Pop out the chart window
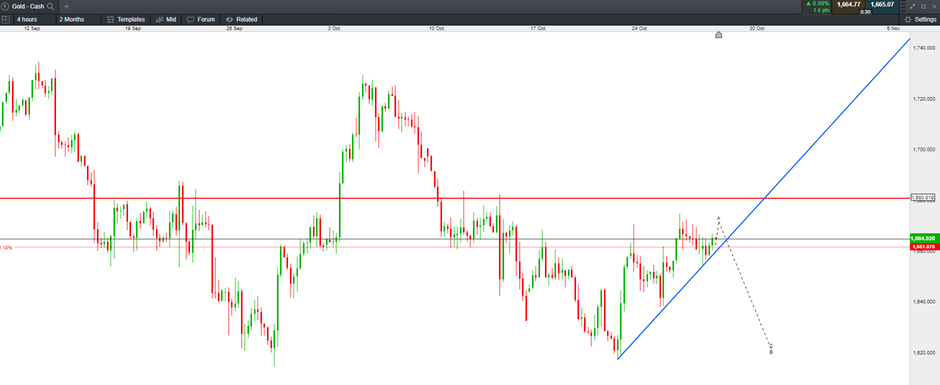Image resolution: width=940 pixels, height=385 pixels. (x=924, y=6)
